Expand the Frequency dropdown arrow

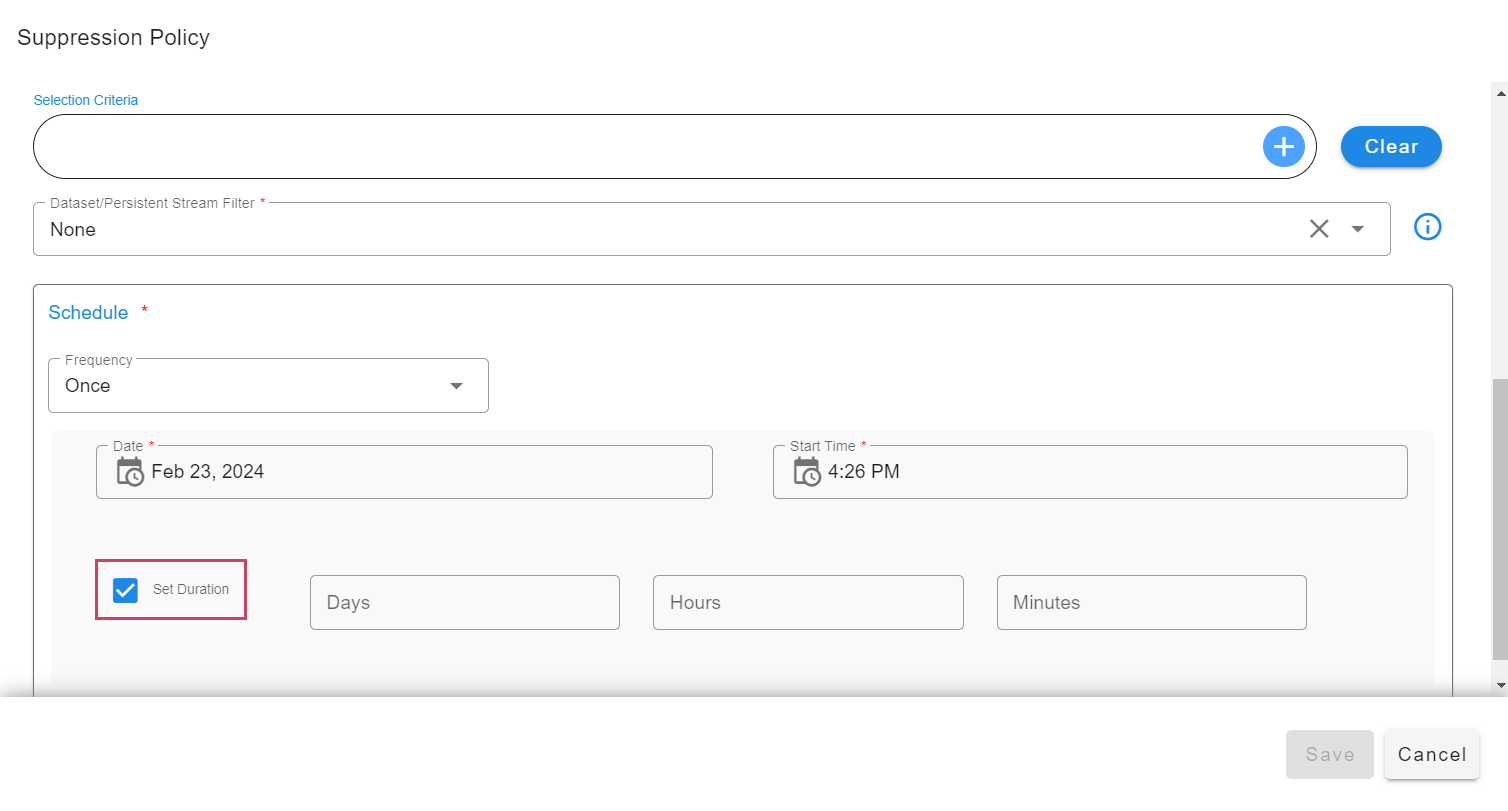[x=456, y=386]
